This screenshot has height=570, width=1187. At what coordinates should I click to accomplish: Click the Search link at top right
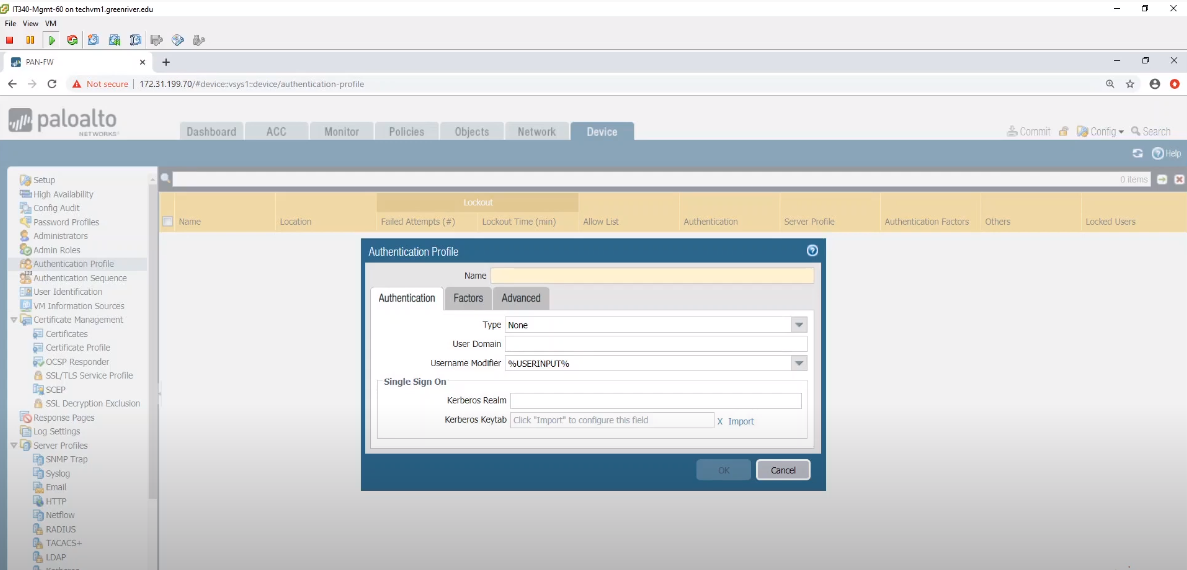pos(1151,132)
